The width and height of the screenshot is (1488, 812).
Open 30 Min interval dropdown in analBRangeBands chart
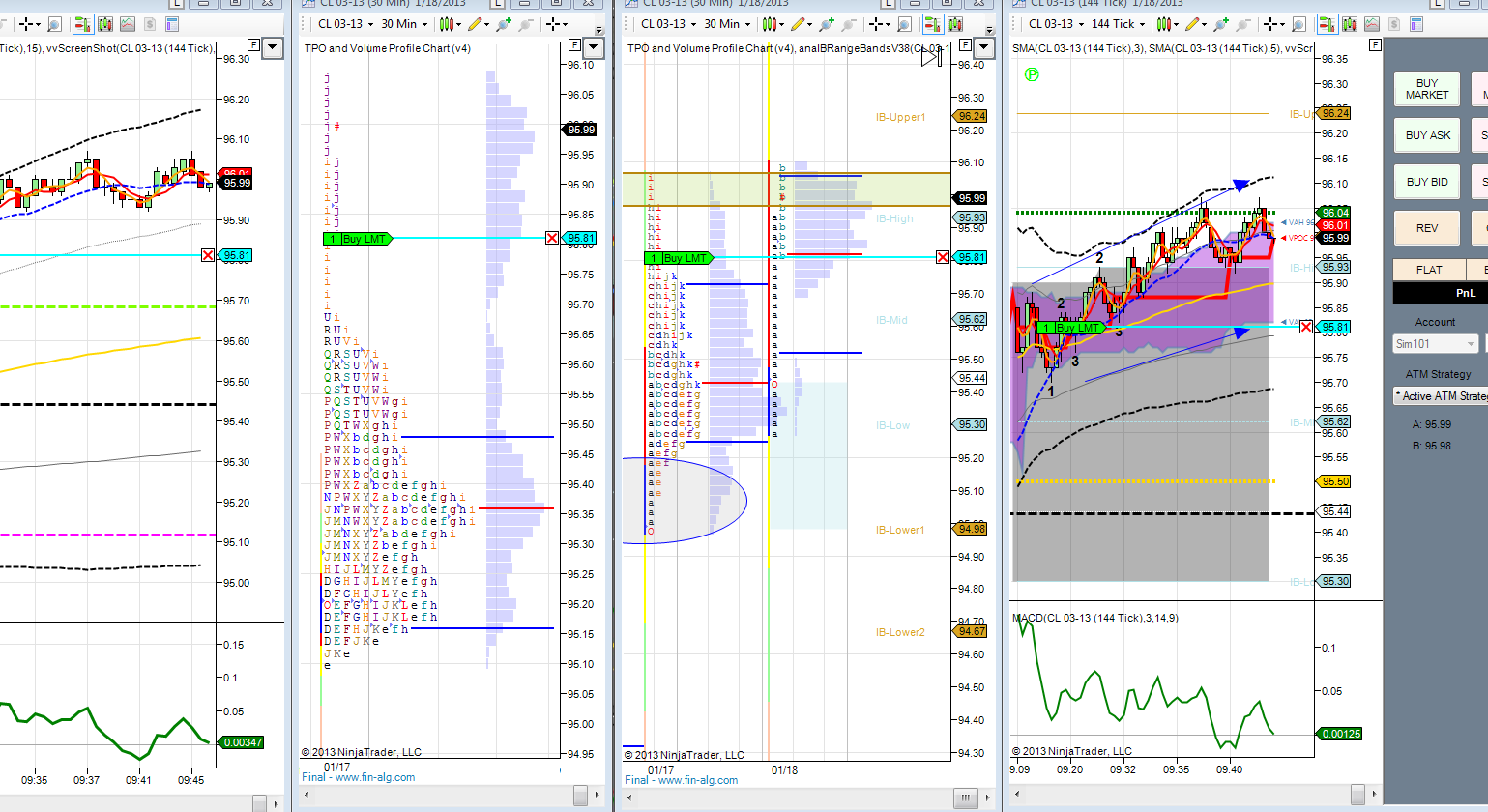point(727,24)
